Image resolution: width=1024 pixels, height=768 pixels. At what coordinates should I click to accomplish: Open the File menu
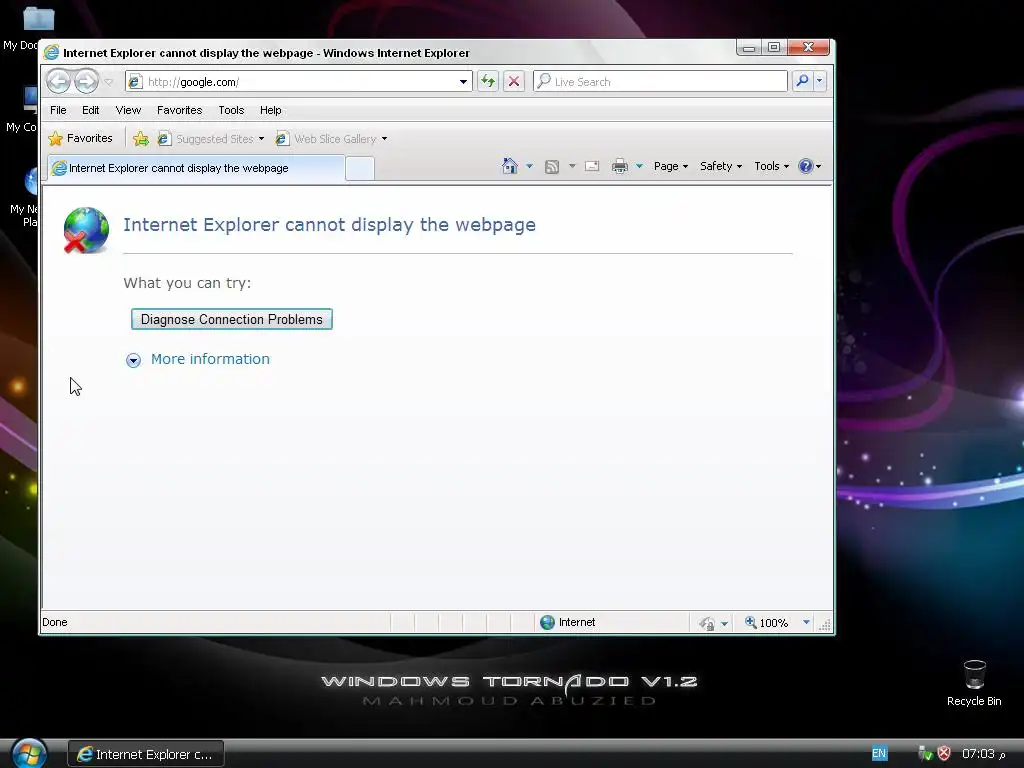tap(58, 110)
